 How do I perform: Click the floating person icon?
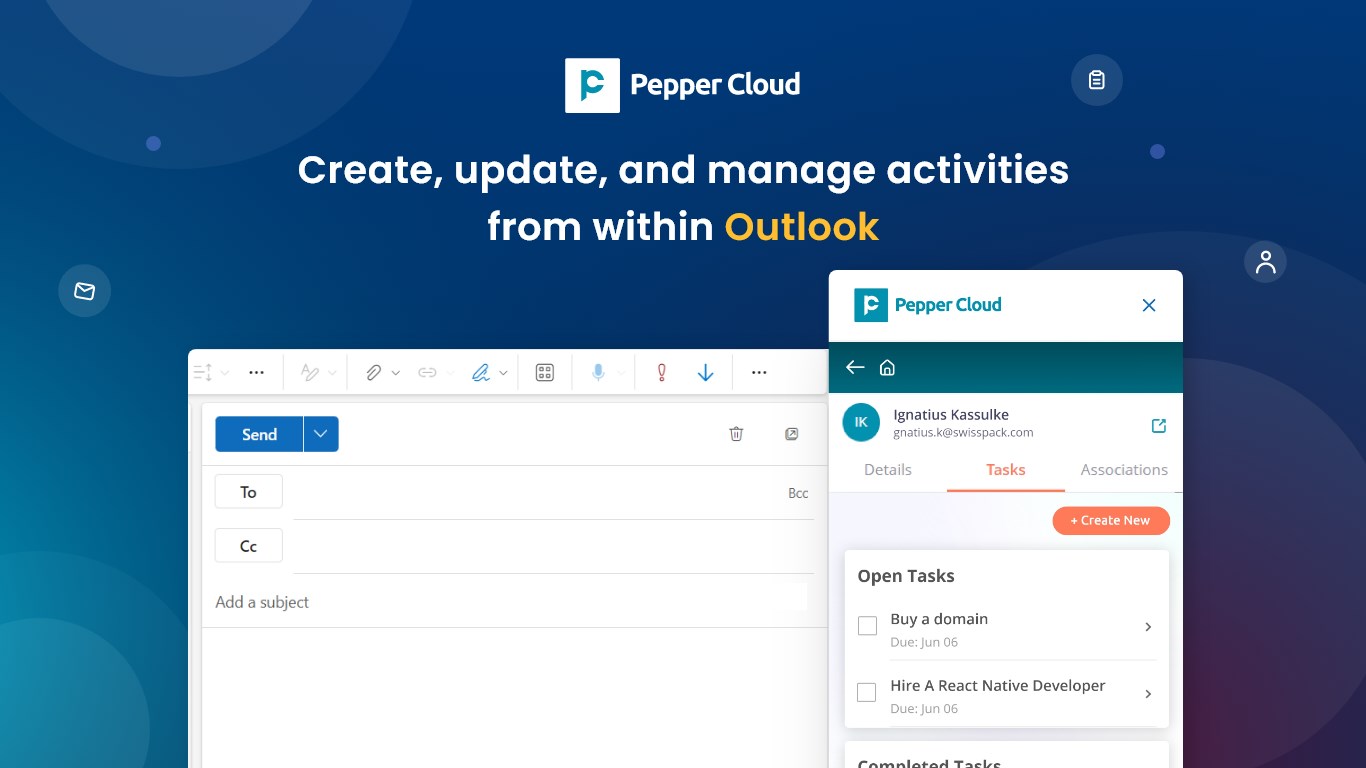point(1265,262)
